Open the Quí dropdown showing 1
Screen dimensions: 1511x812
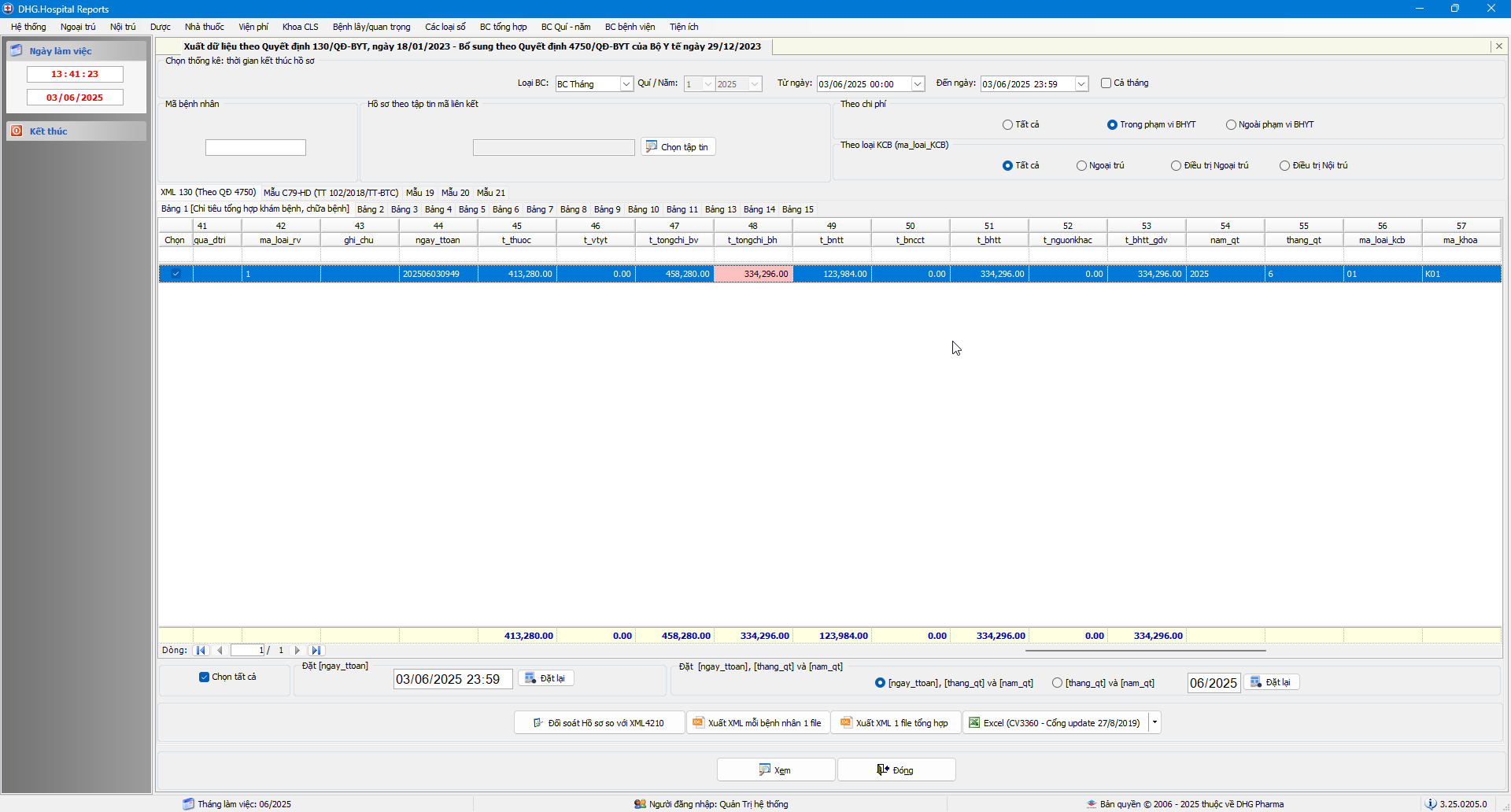tap(707, 83)
